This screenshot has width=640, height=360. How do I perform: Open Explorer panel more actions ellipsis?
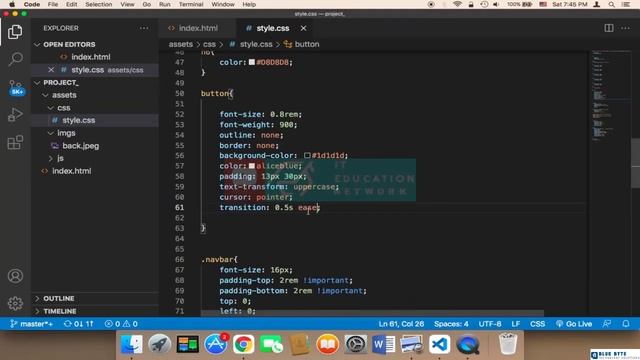144,28
